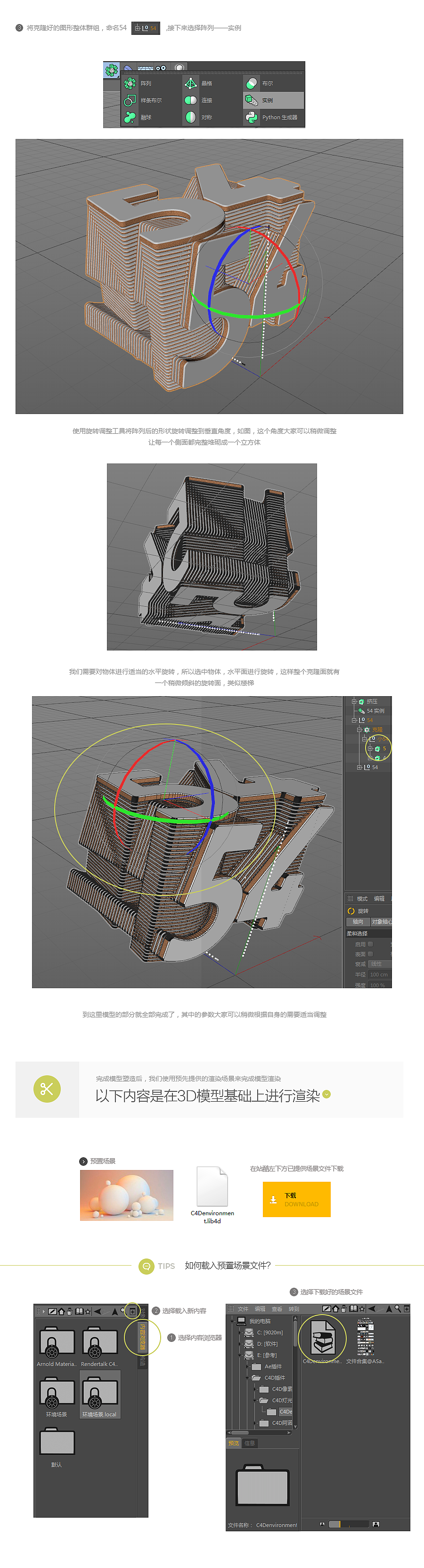
Task: Click the yellow 下载 DOWNLOAD button
Action: click(x=297, y=1199)
